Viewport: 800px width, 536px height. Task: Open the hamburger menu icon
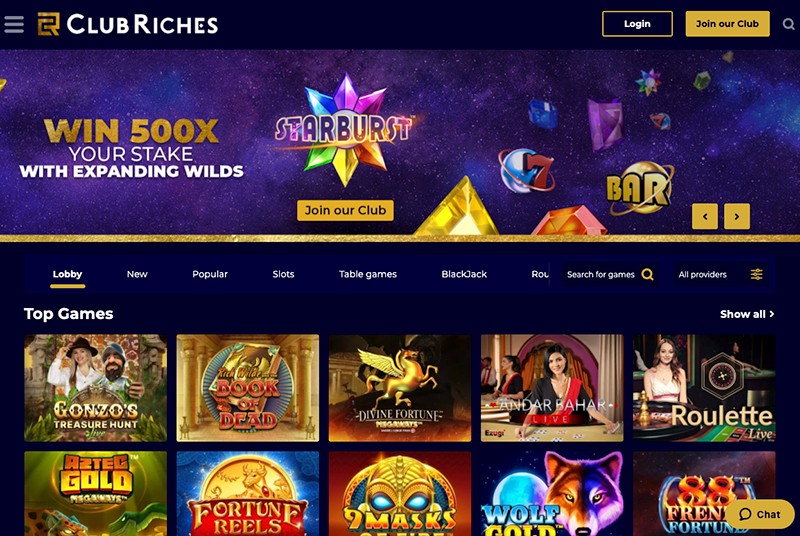click(x=14, y=24)
